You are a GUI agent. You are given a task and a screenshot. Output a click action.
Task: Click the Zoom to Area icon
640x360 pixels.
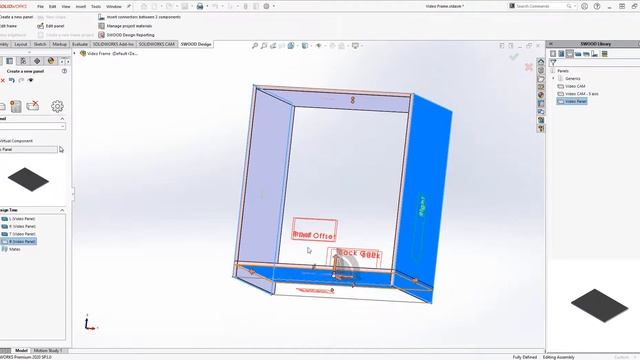(x=264, y=46)
